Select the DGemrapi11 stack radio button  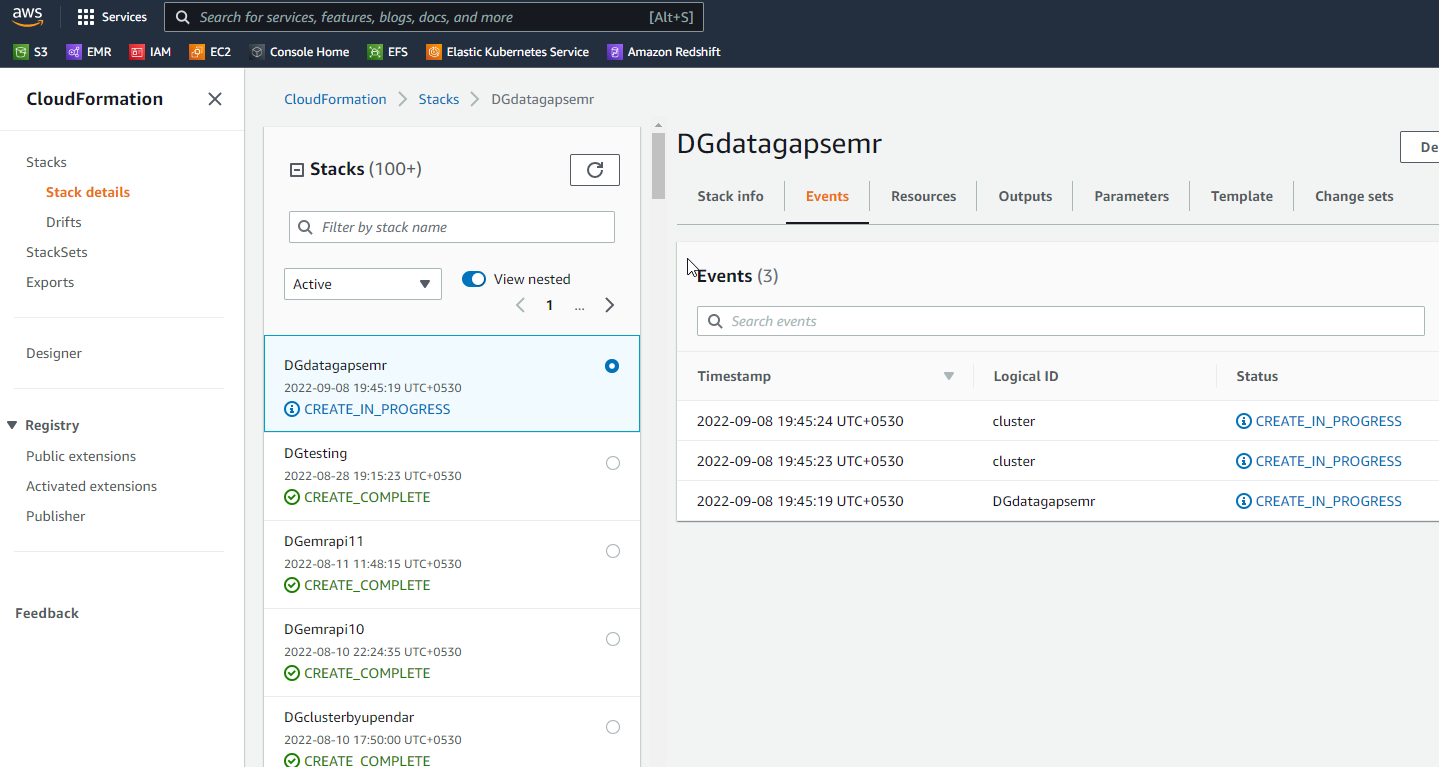(x=613, y=551)
